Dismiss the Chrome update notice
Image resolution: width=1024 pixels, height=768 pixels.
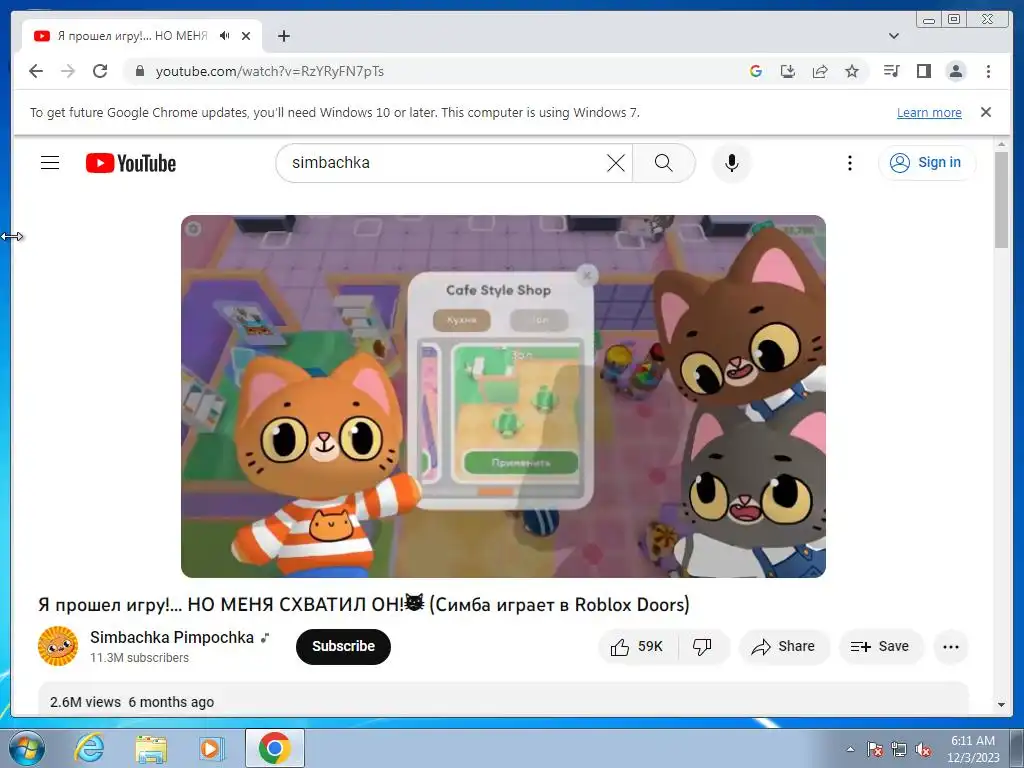click(x=986, y=112)
